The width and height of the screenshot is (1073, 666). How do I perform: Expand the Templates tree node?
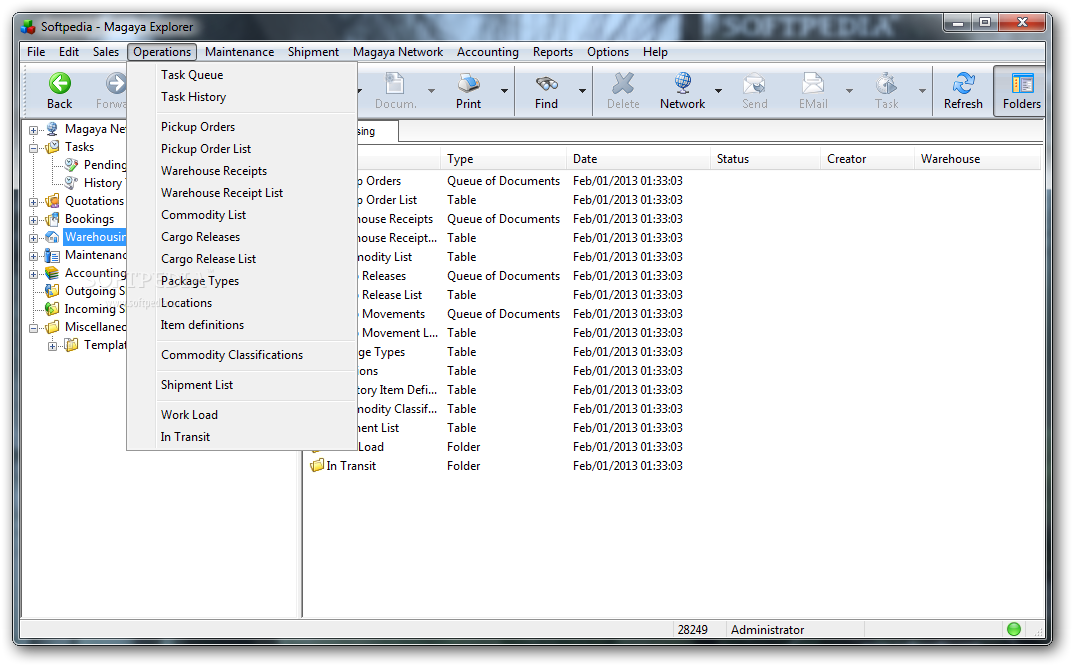point(53,346)
